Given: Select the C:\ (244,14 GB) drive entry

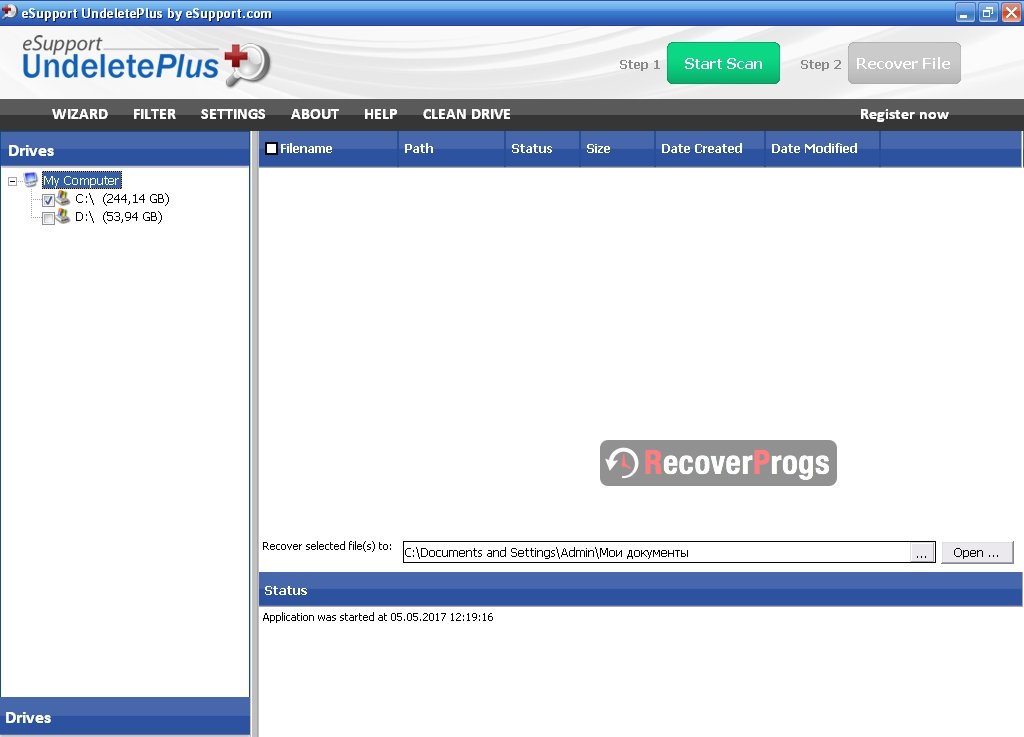Looking at the screenshot, I should click(122, 198).
